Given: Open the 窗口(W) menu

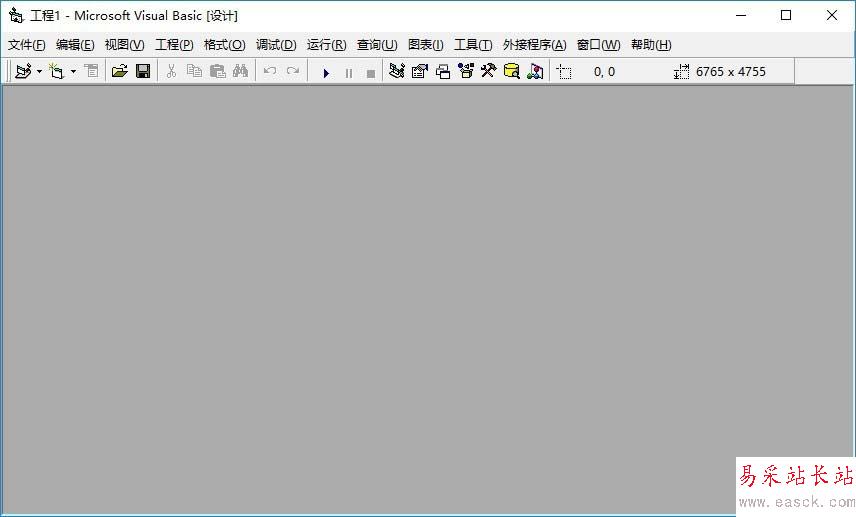Looking at the screenshot, I should (598, 45).
